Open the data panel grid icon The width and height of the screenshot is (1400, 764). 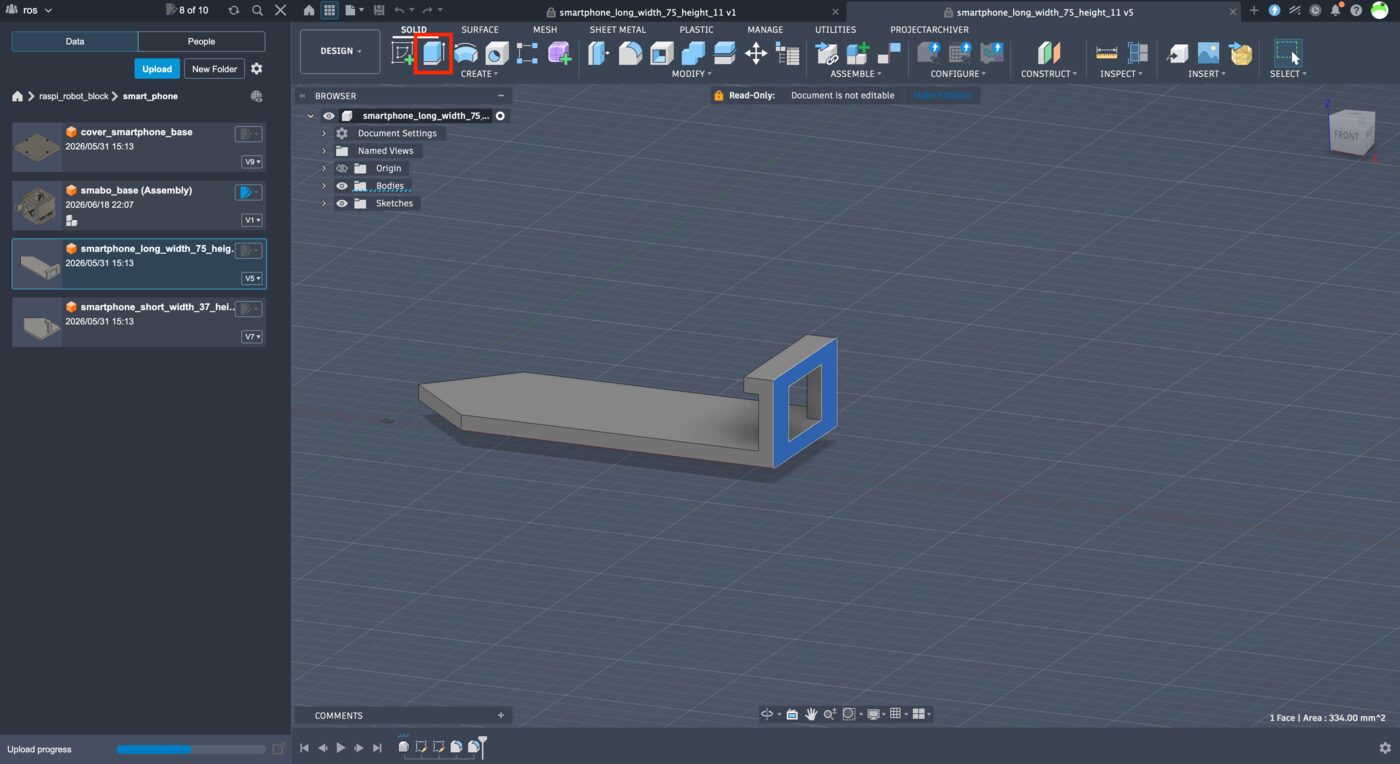pos(328,10)
